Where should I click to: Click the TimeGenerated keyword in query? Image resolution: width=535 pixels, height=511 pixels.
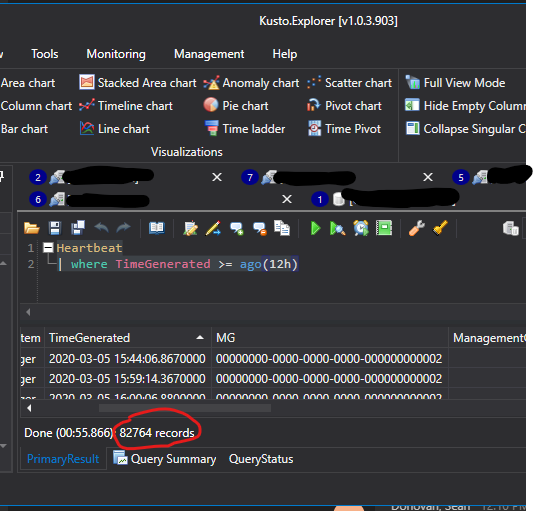click(163, 264)
